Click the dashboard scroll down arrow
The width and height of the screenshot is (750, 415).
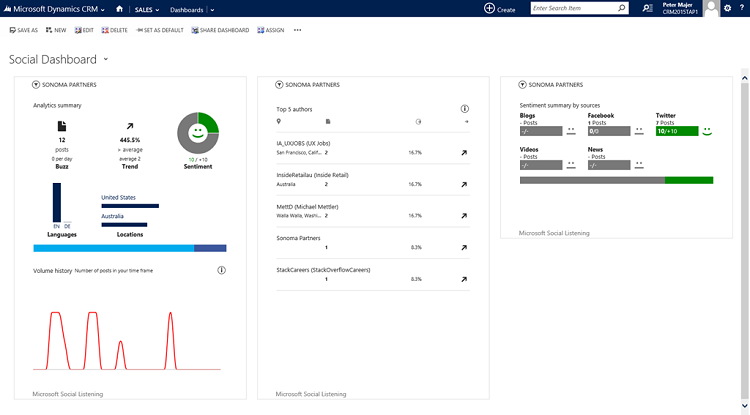point(745,406)
